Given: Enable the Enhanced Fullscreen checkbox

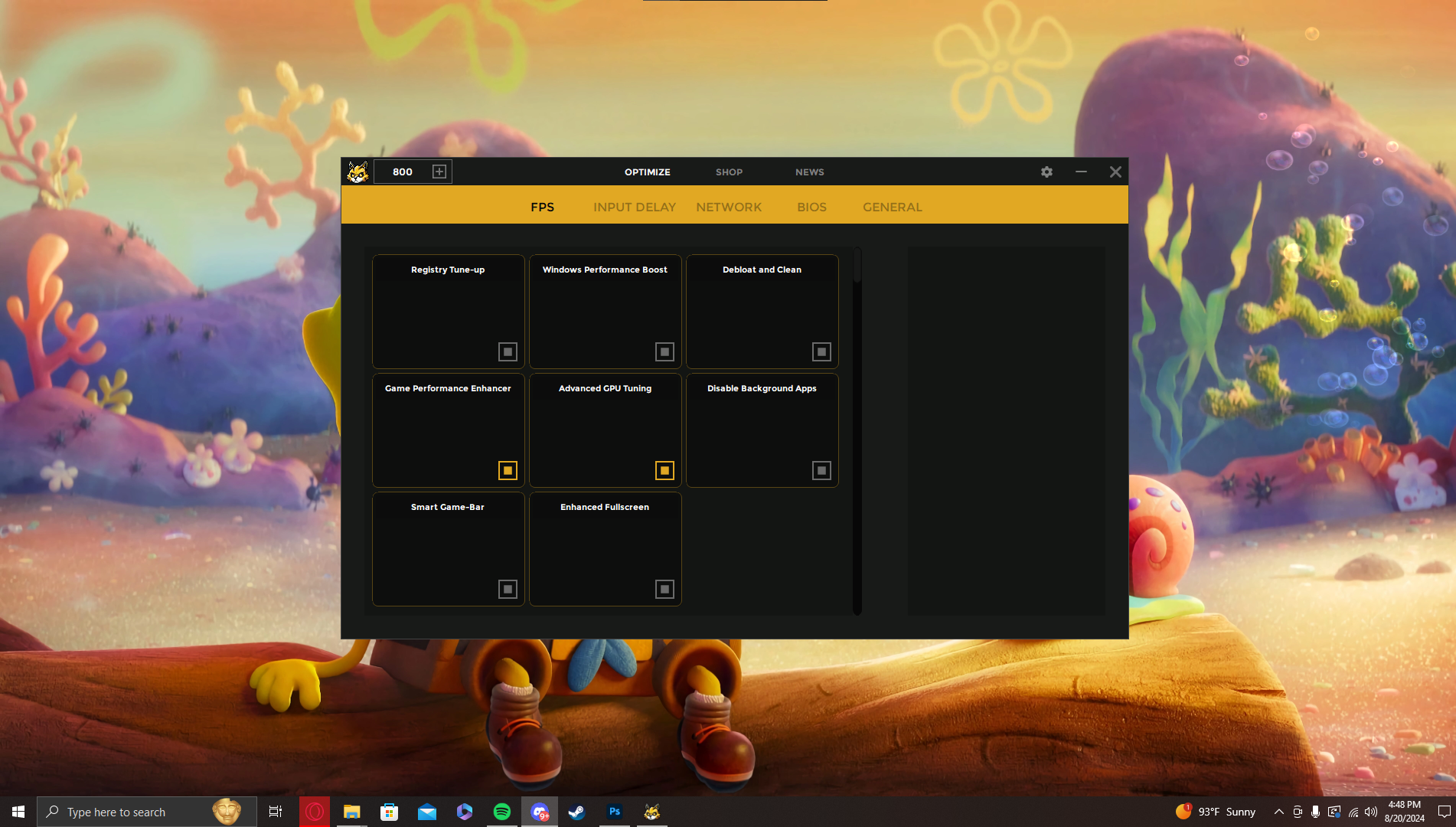Looking at the screenshot, I should click(x=664, y=589).
